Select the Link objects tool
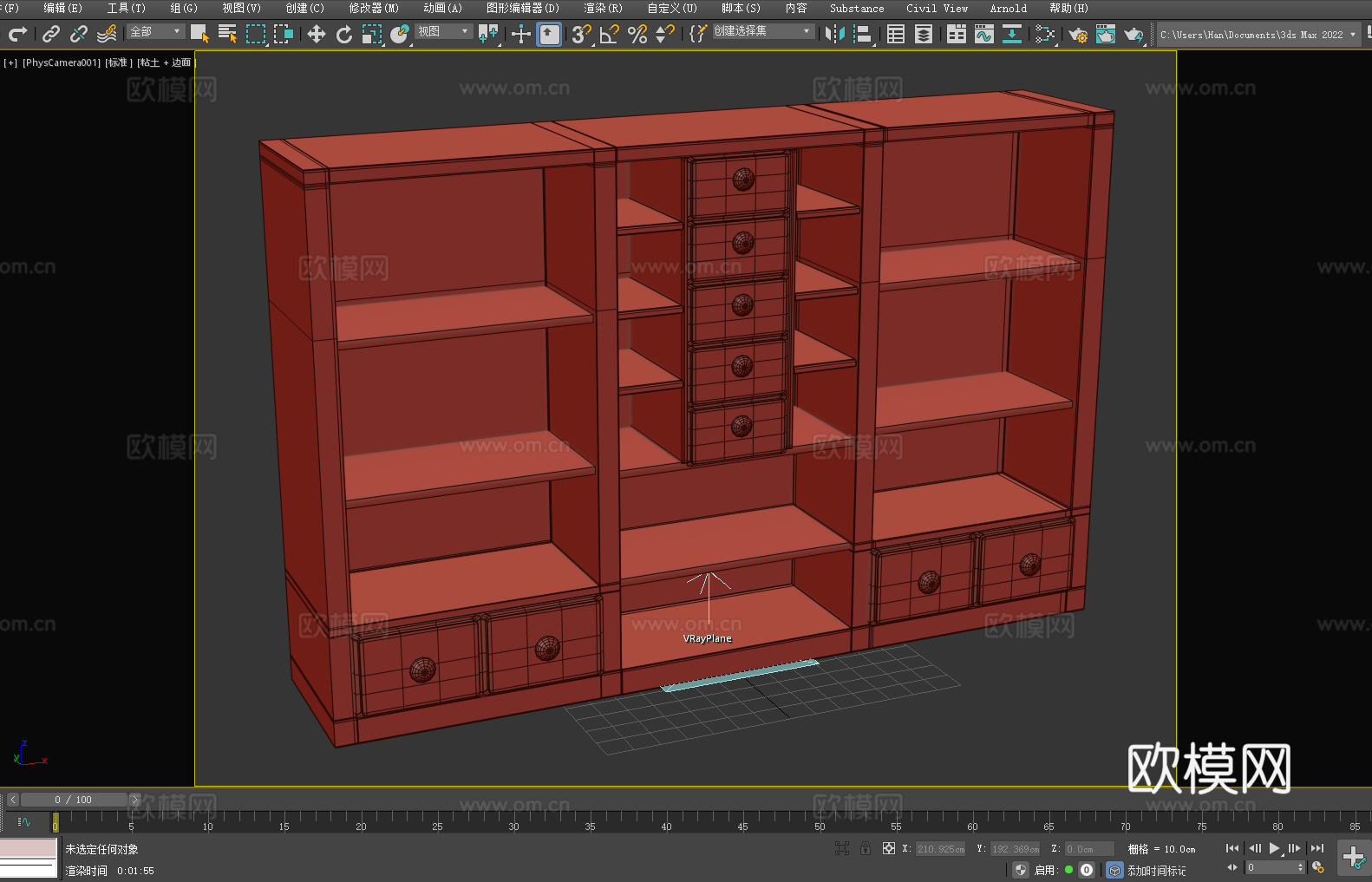 [51, 34]
